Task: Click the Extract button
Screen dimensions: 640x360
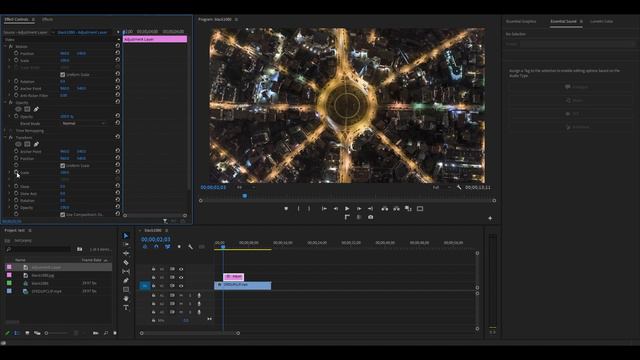Action: tap(396, 209)
